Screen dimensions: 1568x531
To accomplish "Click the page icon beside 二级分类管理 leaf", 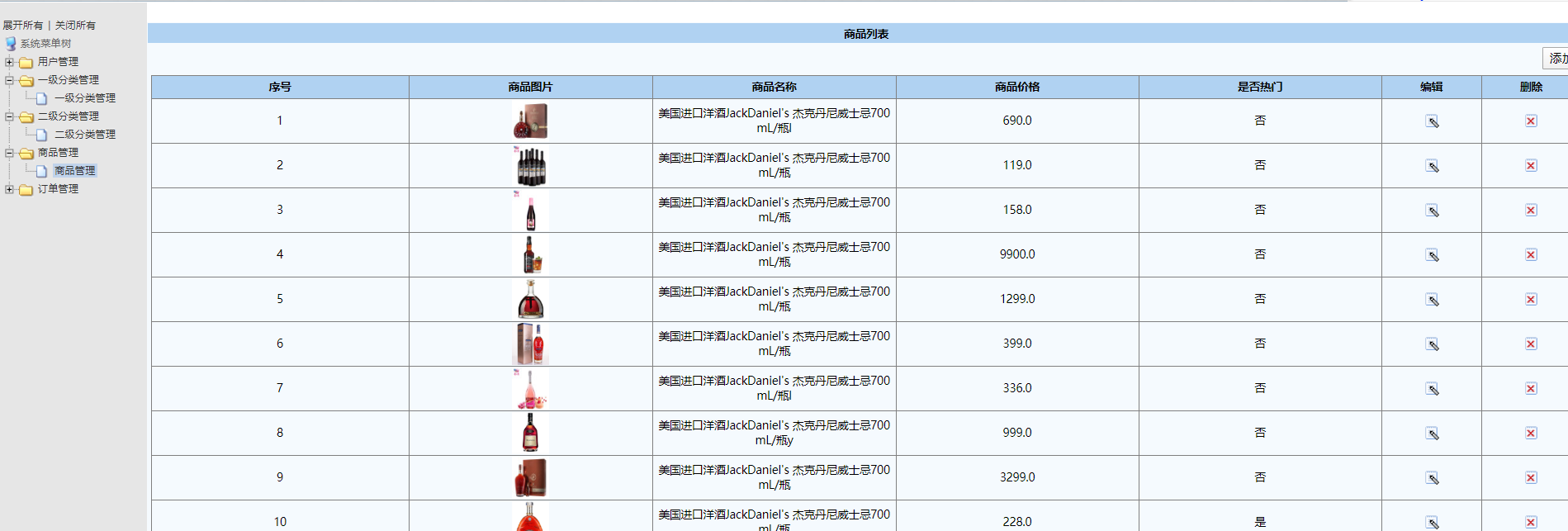I will point(41,135).
